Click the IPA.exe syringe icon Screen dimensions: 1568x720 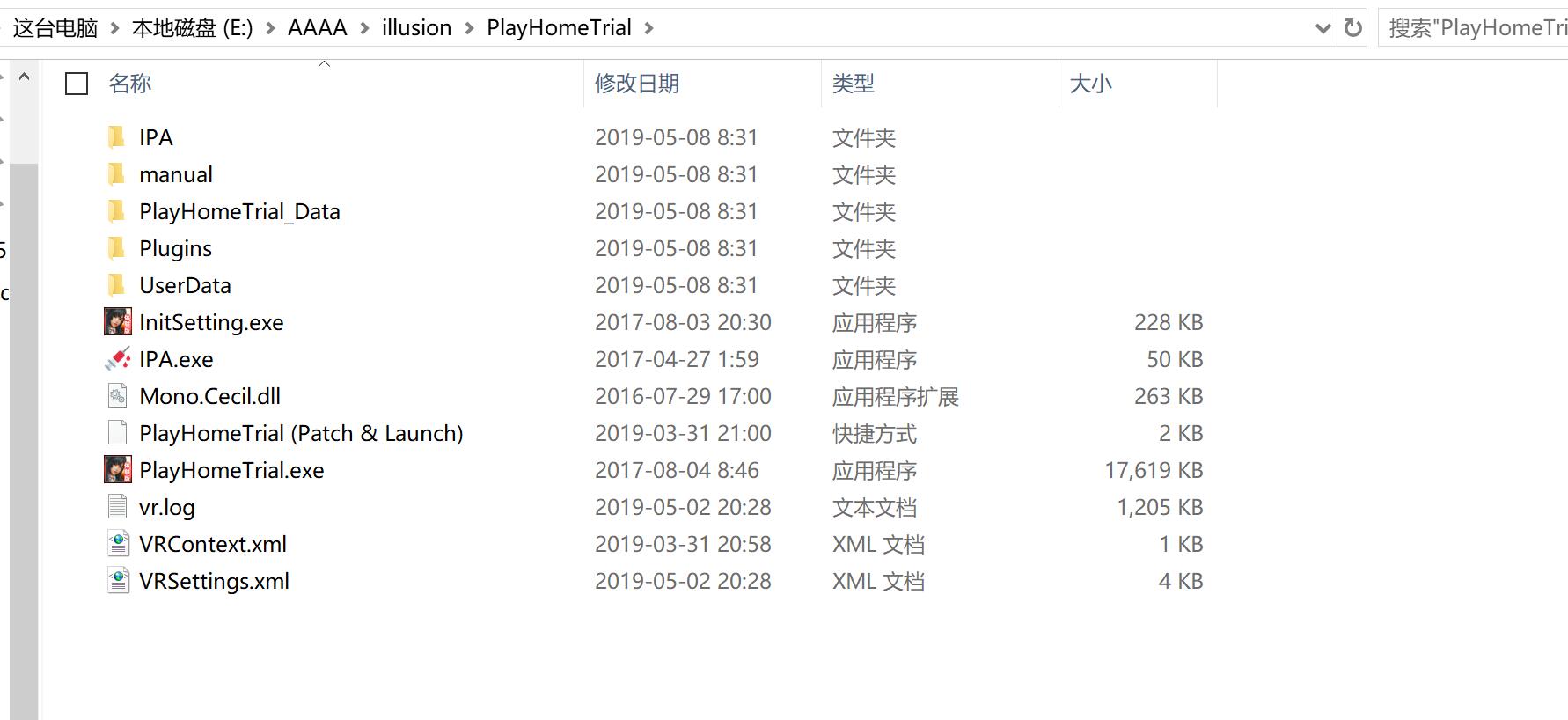pos(117,359)
